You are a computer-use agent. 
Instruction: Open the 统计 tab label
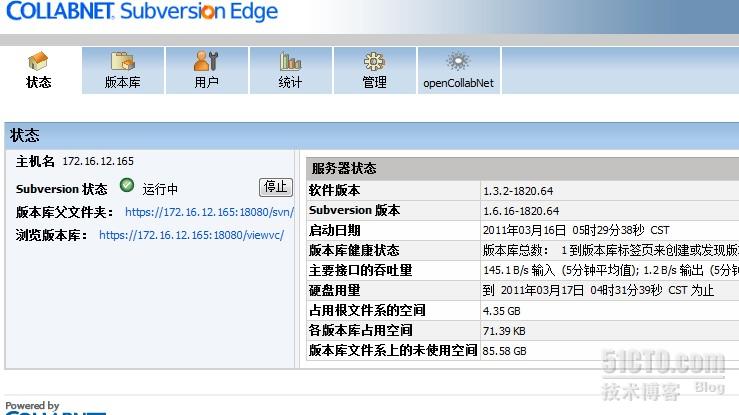coord(290,82)
